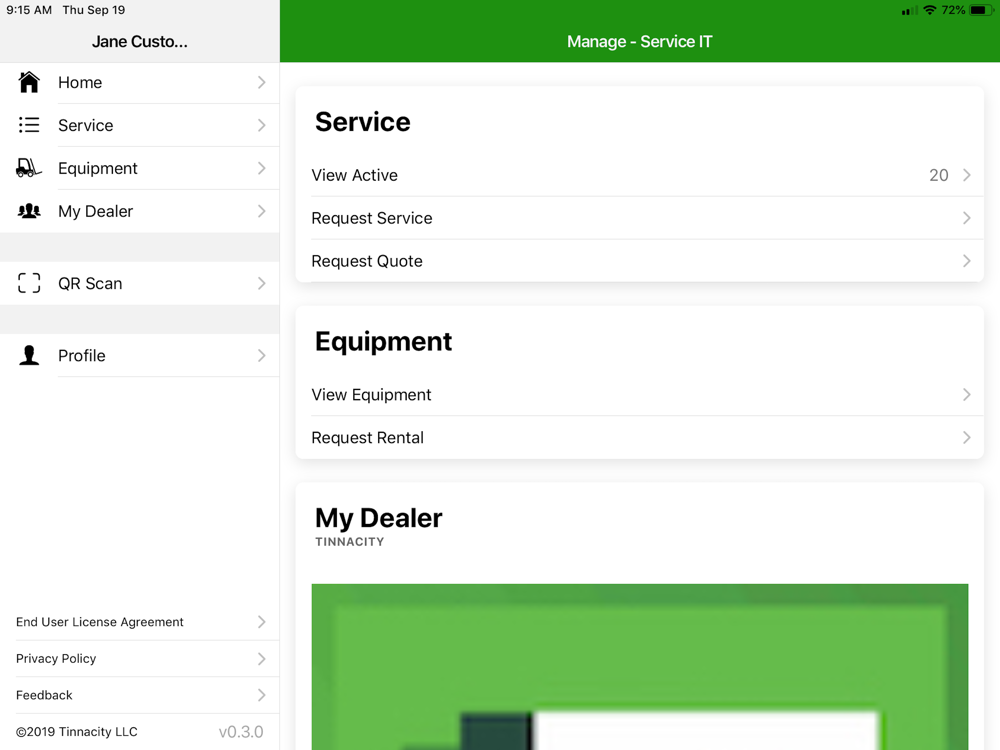Screen dimensions: 1000x750
Task: Open the Request Quote row
Action: 640,261
